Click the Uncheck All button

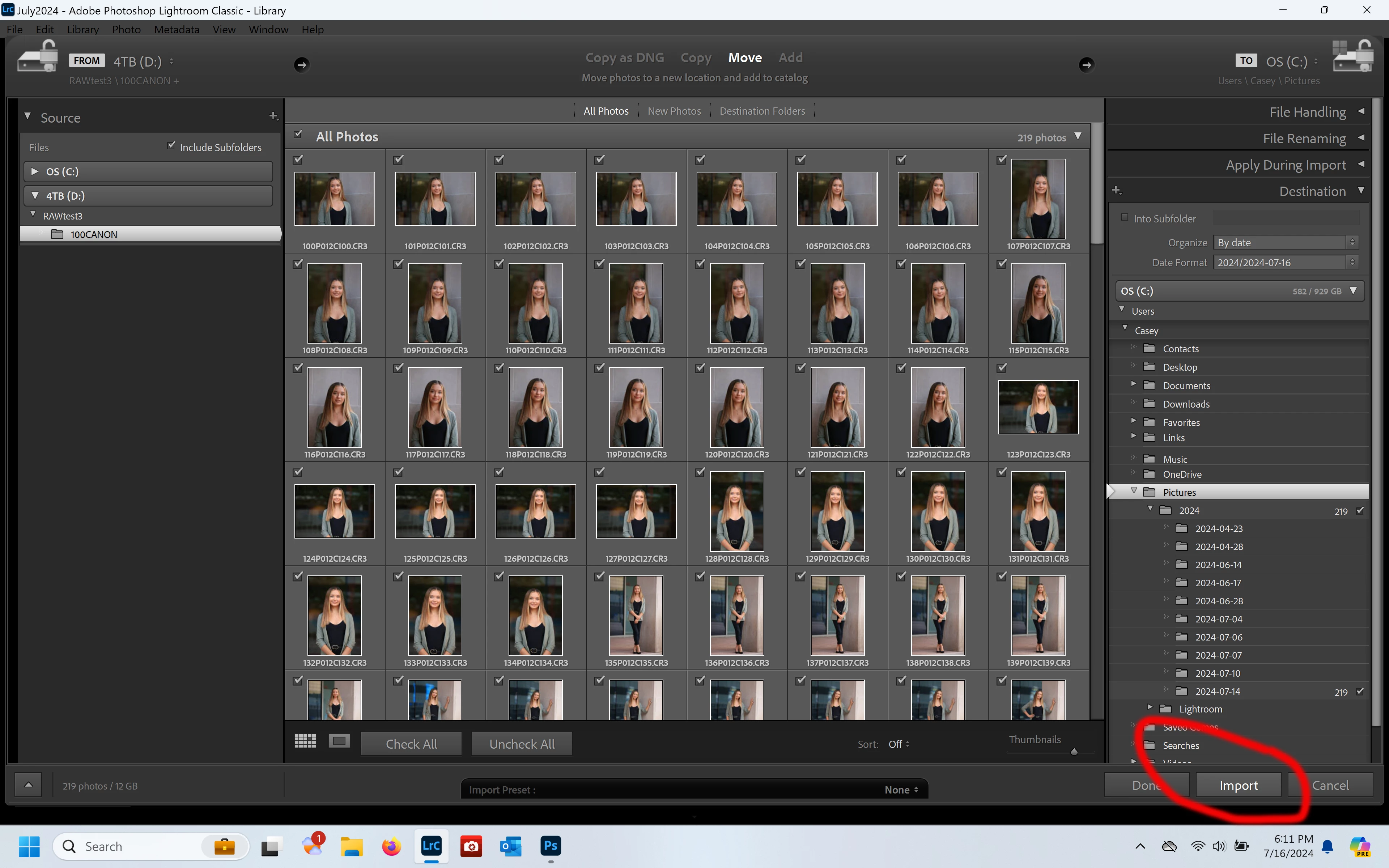click(x=521, y=744)
